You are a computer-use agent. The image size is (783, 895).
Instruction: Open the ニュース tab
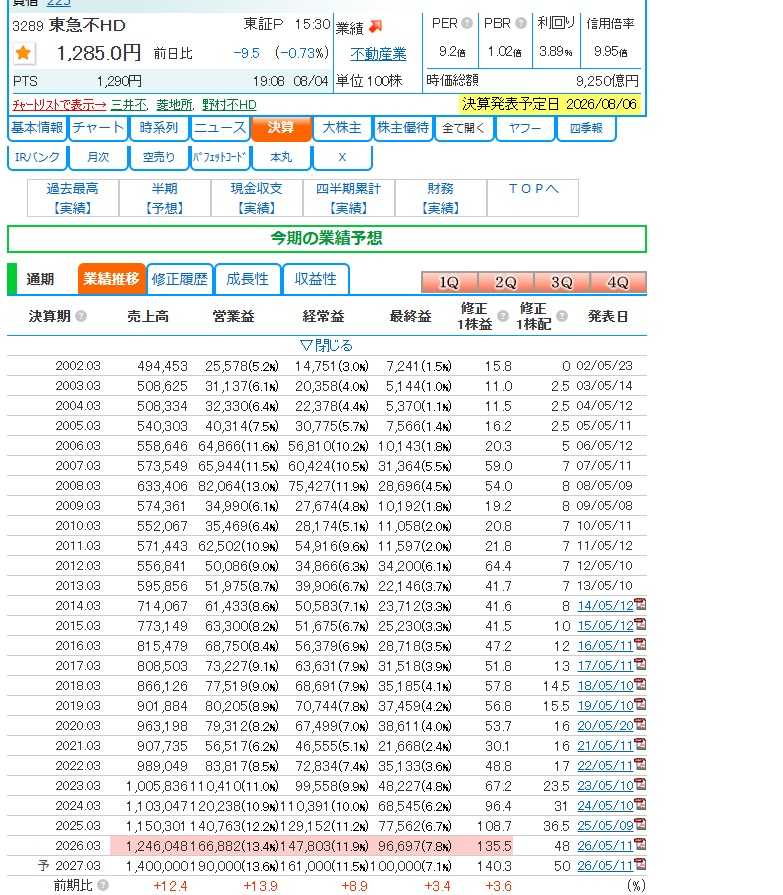[x=220, y=128]
